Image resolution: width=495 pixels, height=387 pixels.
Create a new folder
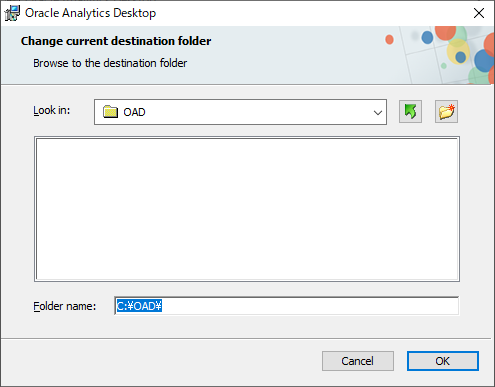click(x=446, y=111)
